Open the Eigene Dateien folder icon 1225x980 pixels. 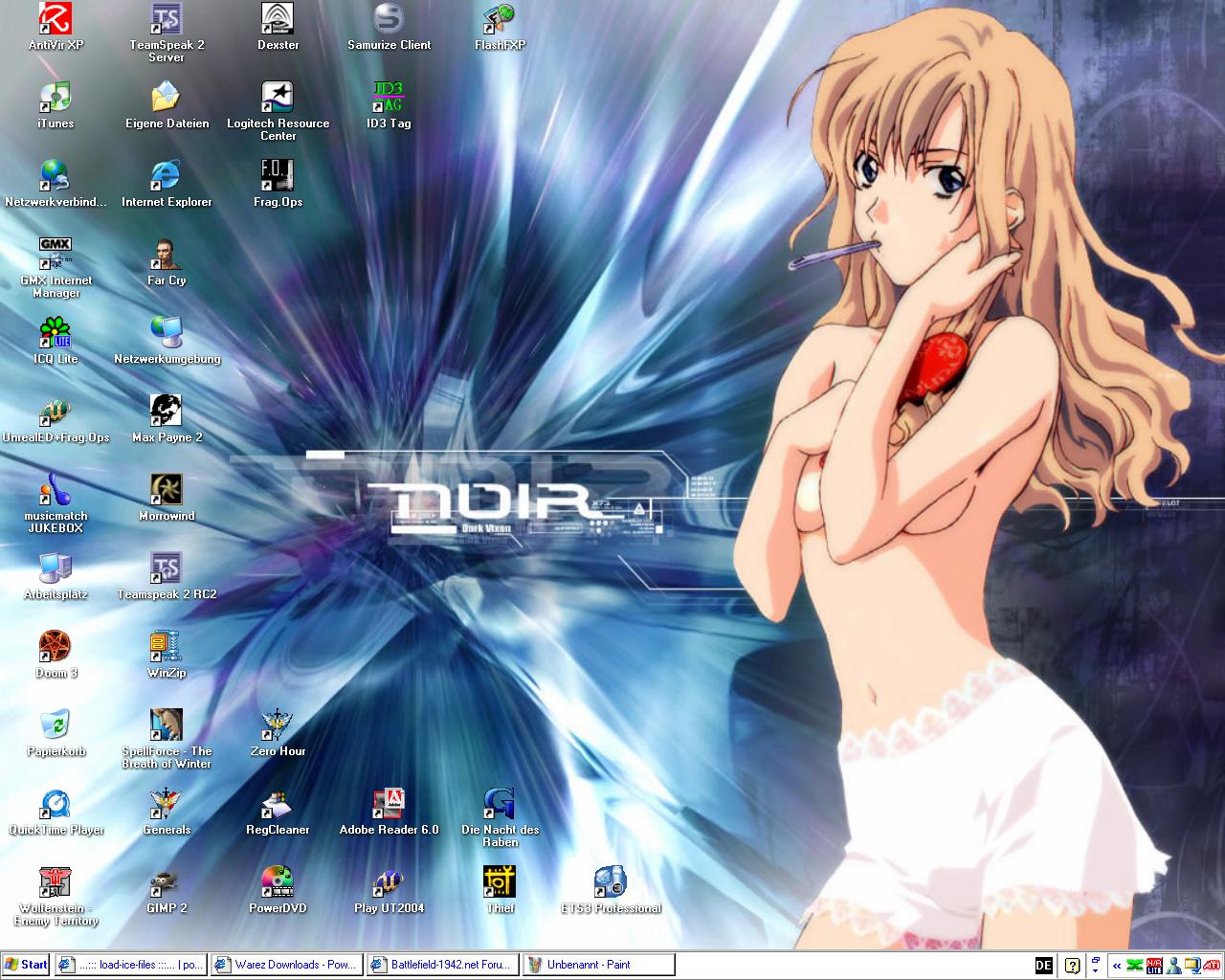167,105
